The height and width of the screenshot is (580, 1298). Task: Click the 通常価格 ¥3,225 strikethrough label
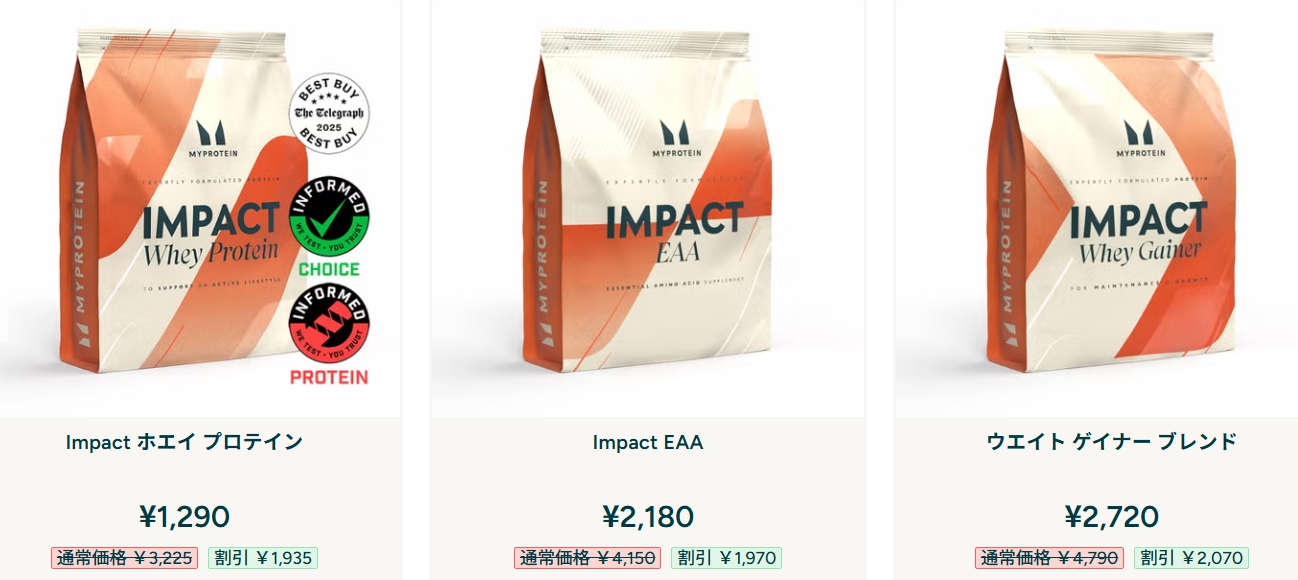124,558
